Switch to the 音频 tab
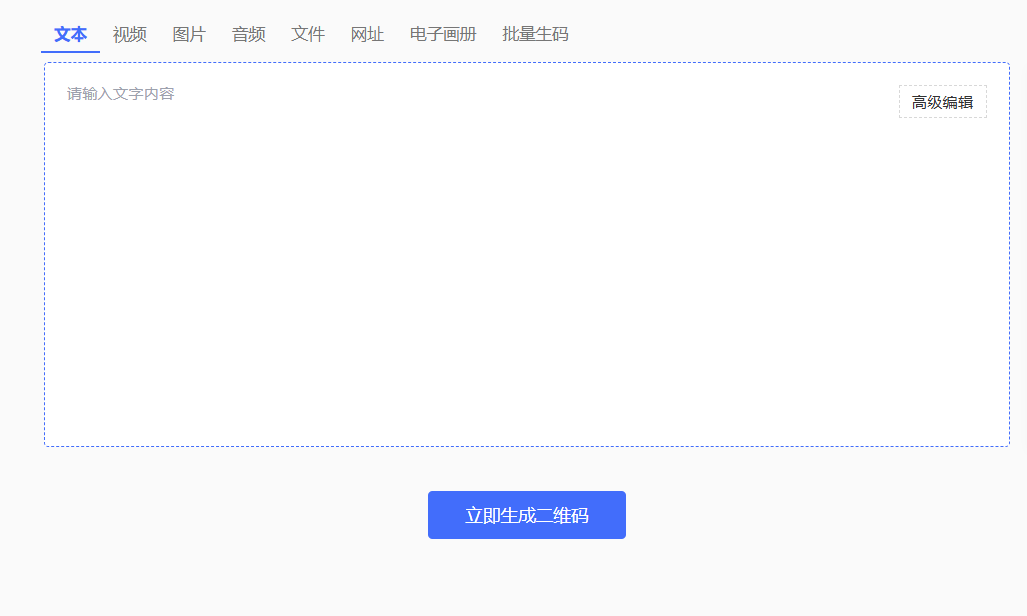Viewport: 1027px width, 616px height. point(249,34)
